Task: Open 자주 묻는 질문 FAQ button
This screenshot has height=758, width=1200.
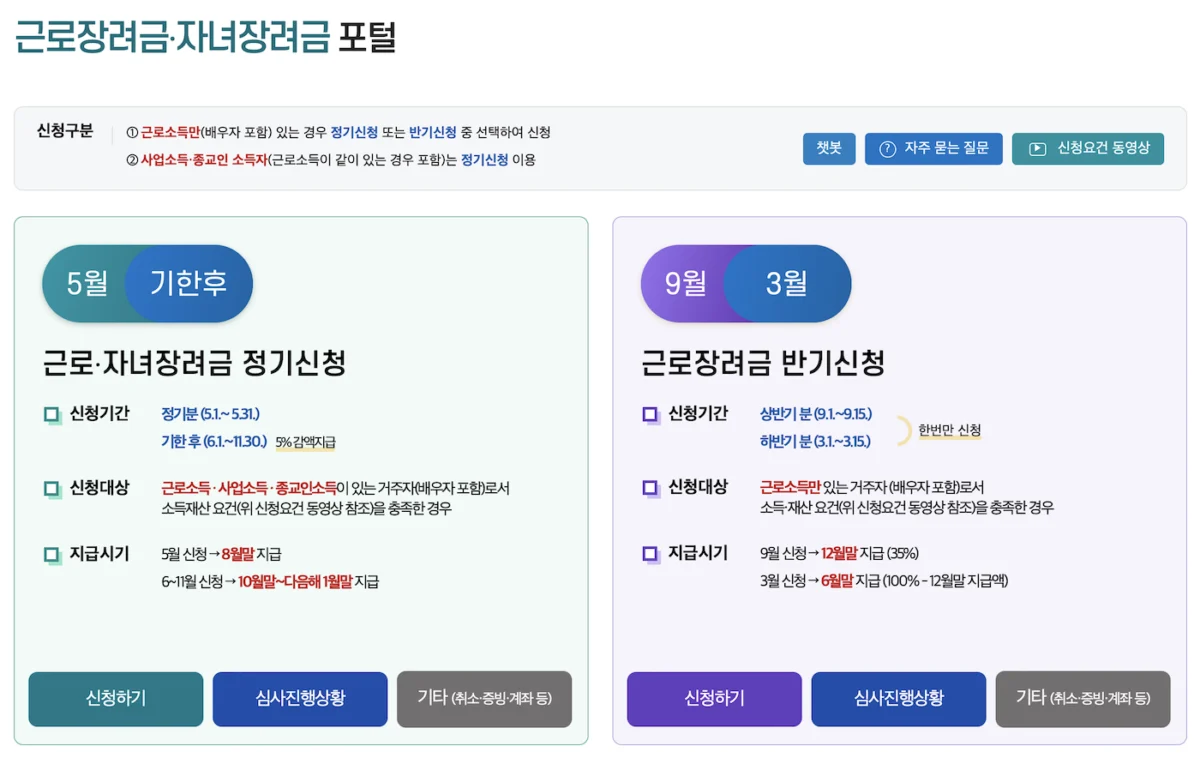Action: (x=933, y=148)
